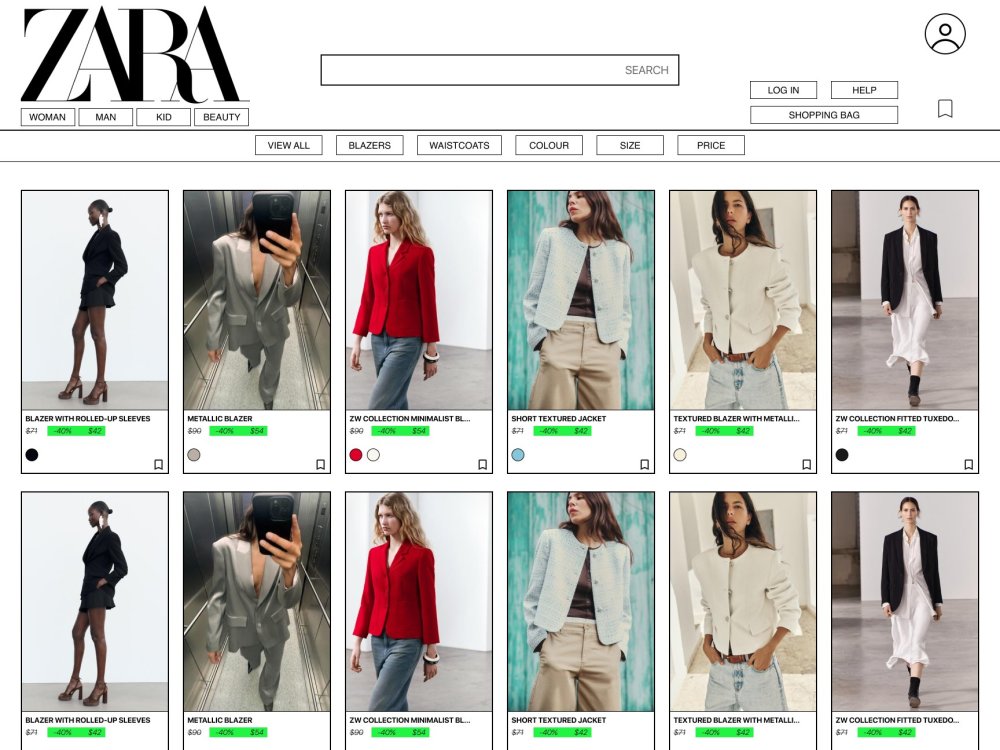Image resolution: width=1000 pixels, height=750 pixels.
Task: Open second-row fitted tuxedo blazer photo
Action: [905, 601]
